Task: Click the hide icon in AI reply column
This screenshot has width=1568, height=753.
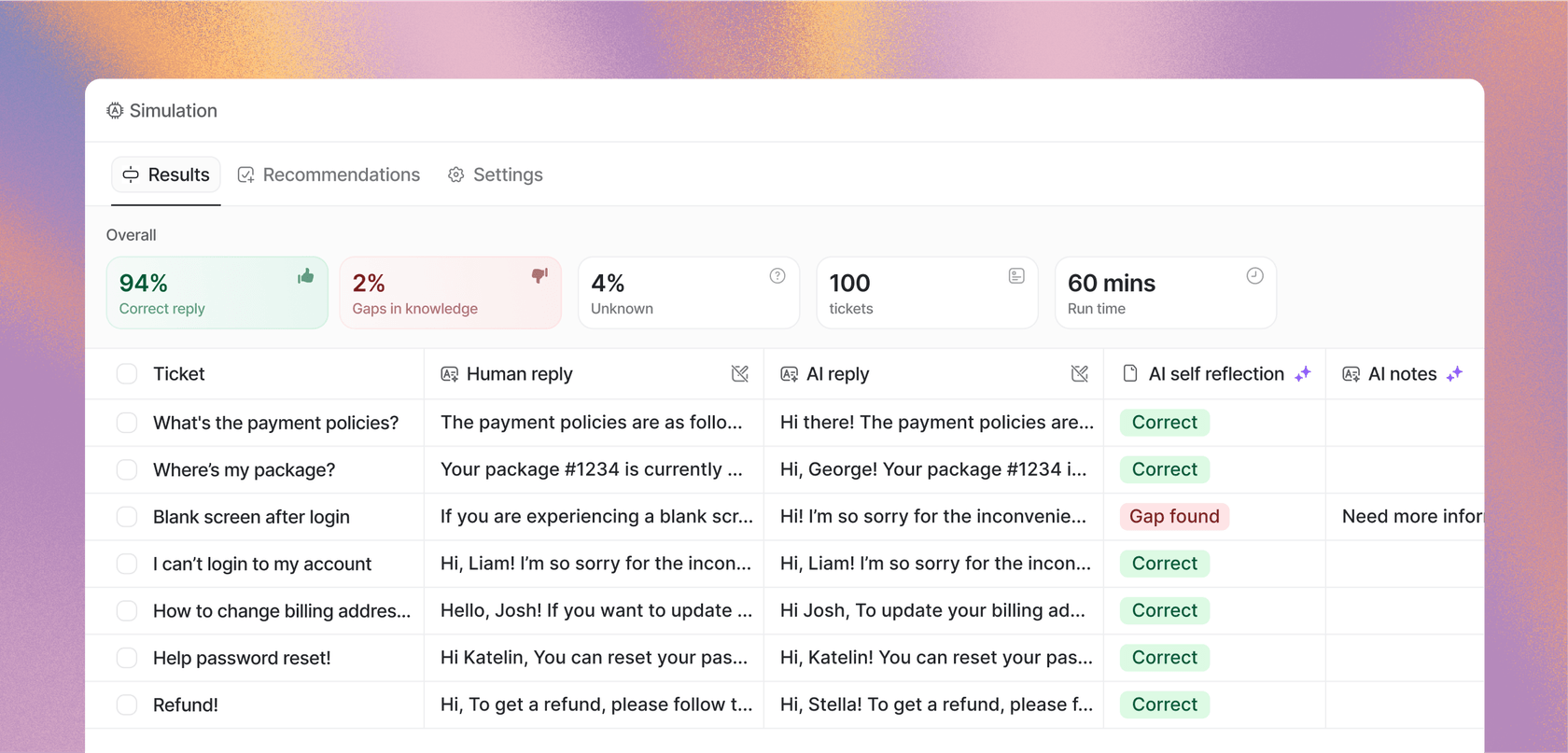Action: (x=1080, y=374)
